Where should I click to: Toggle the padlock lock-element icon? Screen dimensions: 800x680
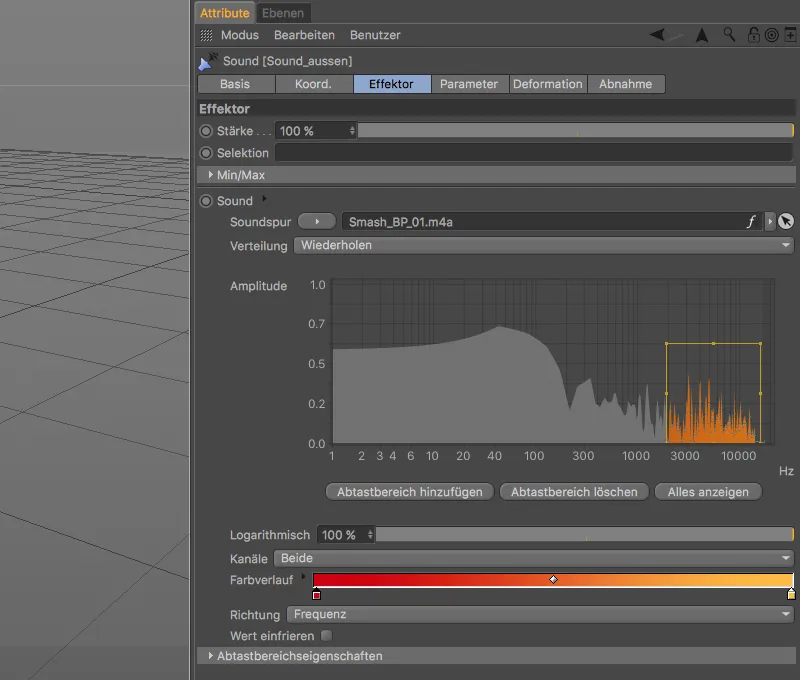click(753, 35)
